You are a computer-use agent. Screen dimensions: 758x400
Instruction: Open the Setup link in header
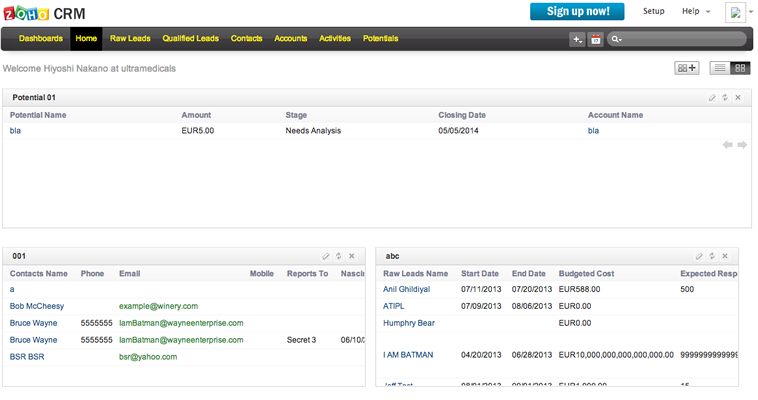coord(653,11)
